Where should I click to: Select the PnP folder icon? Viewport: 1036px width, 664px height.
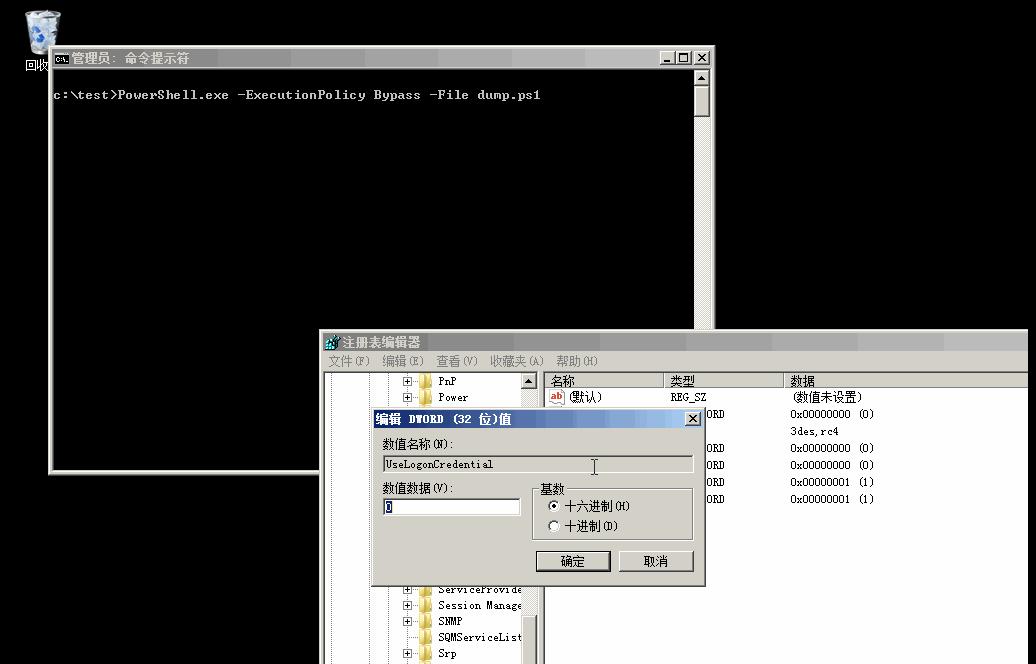(426, 381)
